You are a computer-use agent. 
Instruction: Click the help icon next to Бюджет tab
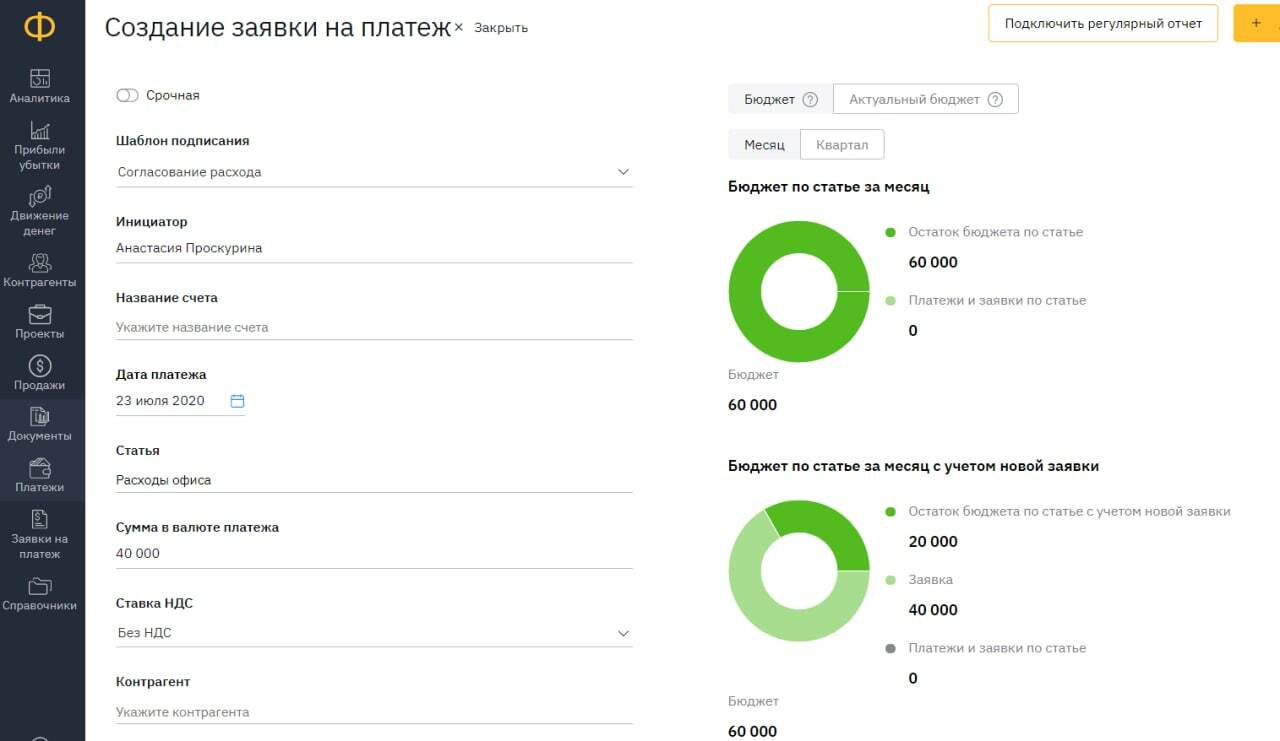pyautogui.click(x=811, y=100)
